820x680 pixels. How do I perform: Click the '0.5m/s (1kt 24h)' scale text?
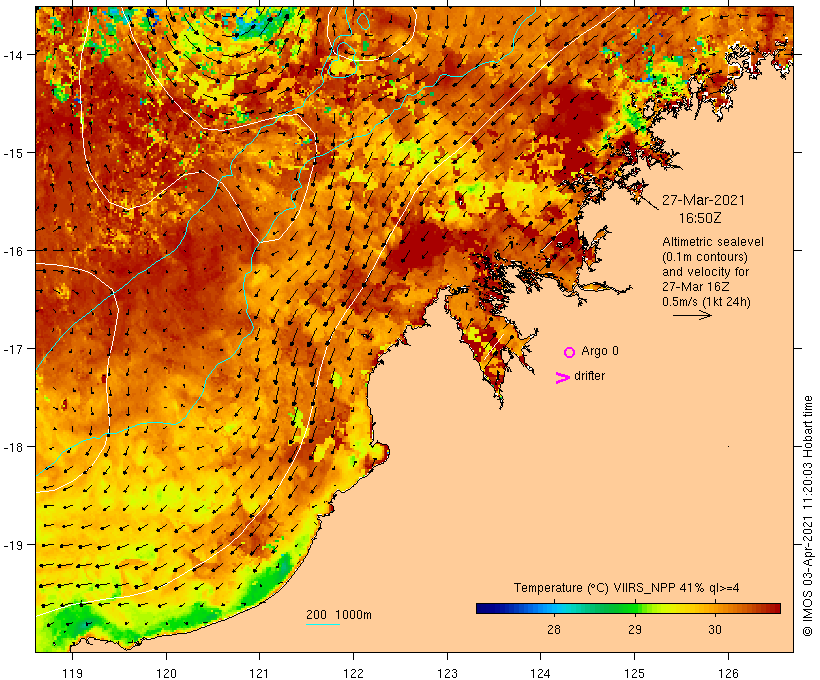coord(707,302)
